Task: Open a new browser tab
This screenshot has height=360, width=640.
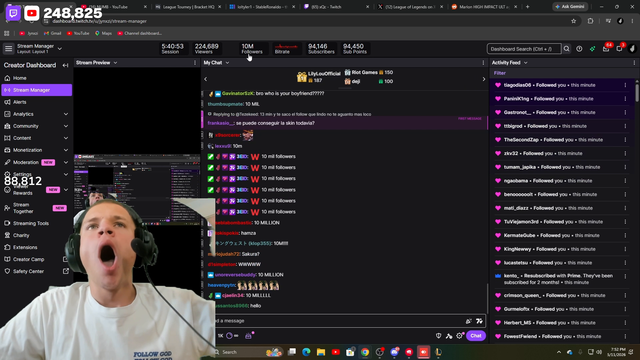Action: pos(528,7)
